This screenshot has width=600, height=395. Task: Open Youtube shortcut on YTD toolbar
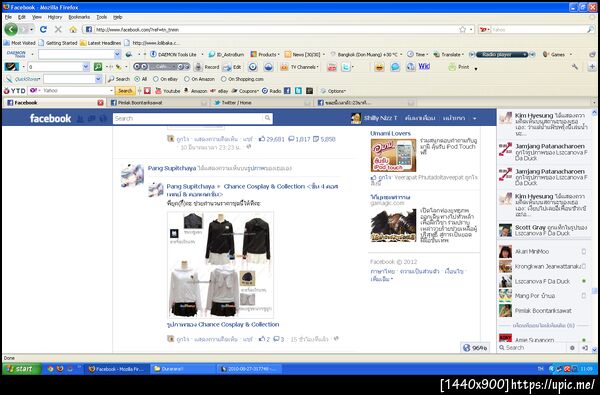pyautogui.click(x=168, y=91)
